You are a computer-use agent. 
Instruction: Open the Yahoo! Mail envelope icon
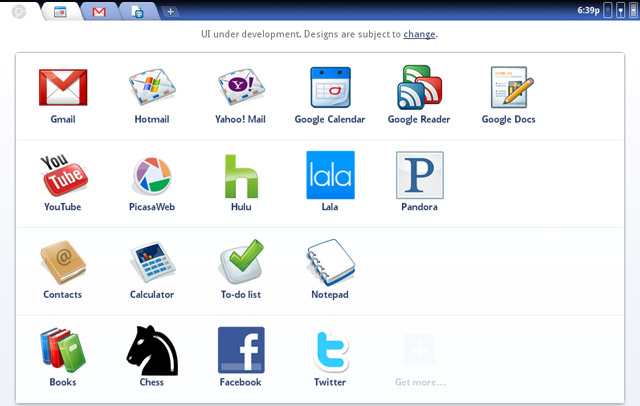click(x=241, y=87)
